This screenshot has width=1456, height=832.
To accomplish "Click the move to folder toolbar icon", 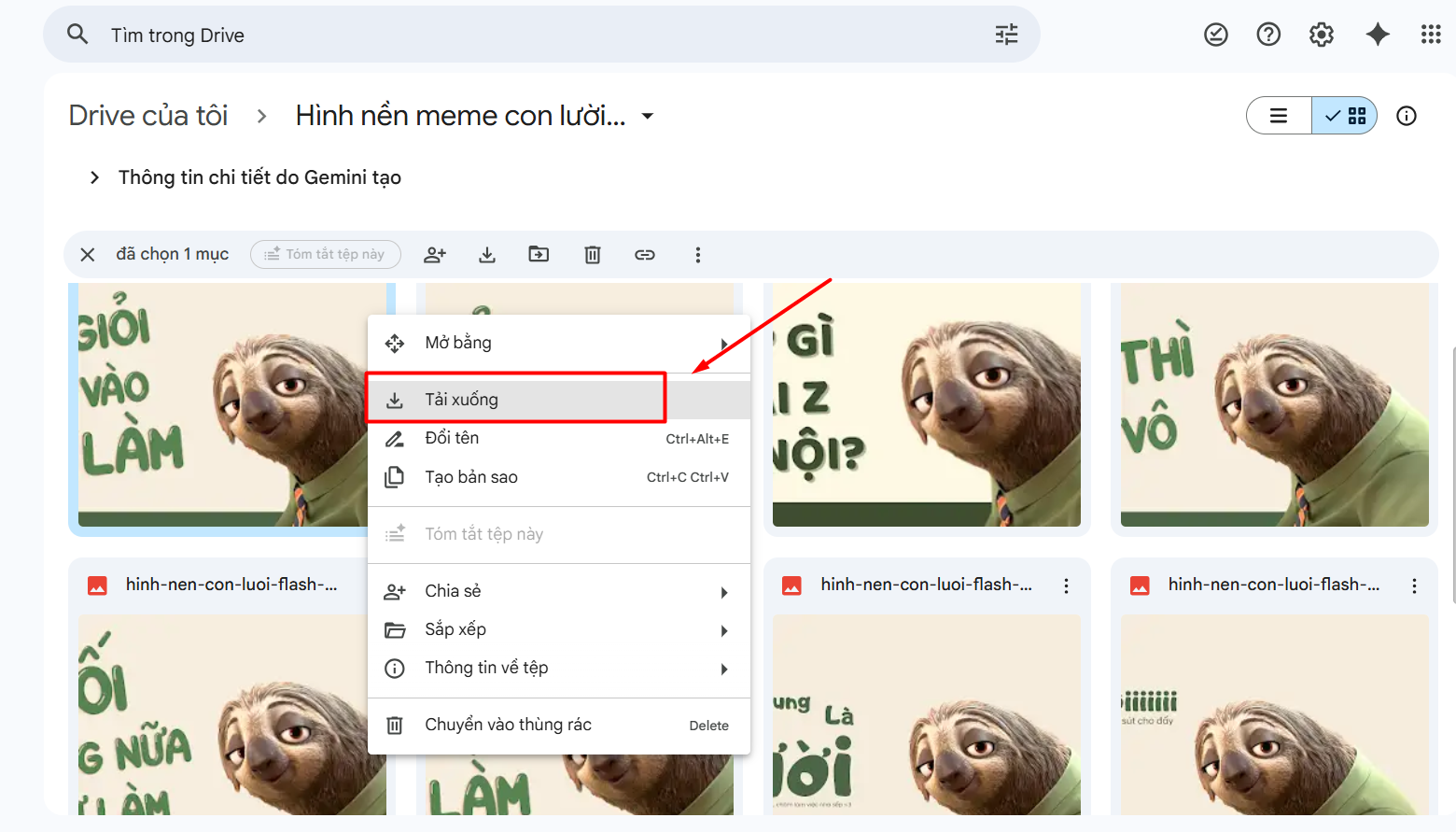I will pyautogui.click(x=539, y=255).
